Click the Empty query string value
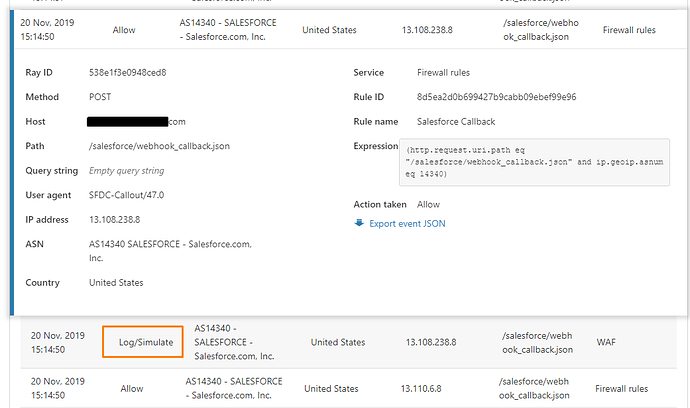Viewport: 690px width, 408px height. 126,171
